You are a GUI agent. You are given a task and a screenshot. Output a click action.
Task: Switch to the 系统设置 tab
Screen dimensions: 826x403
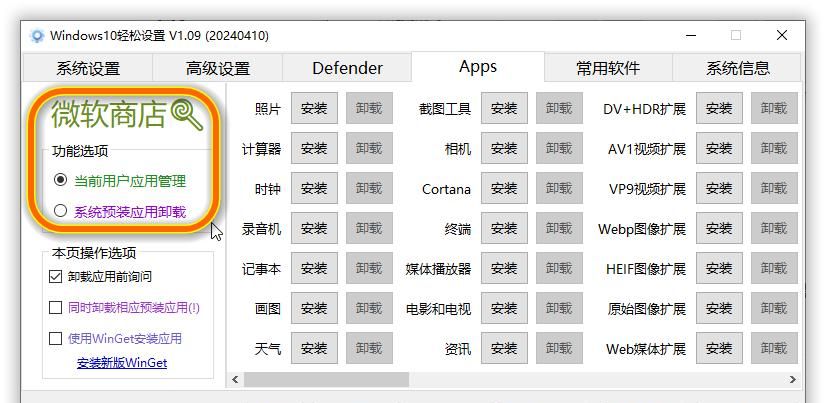(x=88, y=68)
